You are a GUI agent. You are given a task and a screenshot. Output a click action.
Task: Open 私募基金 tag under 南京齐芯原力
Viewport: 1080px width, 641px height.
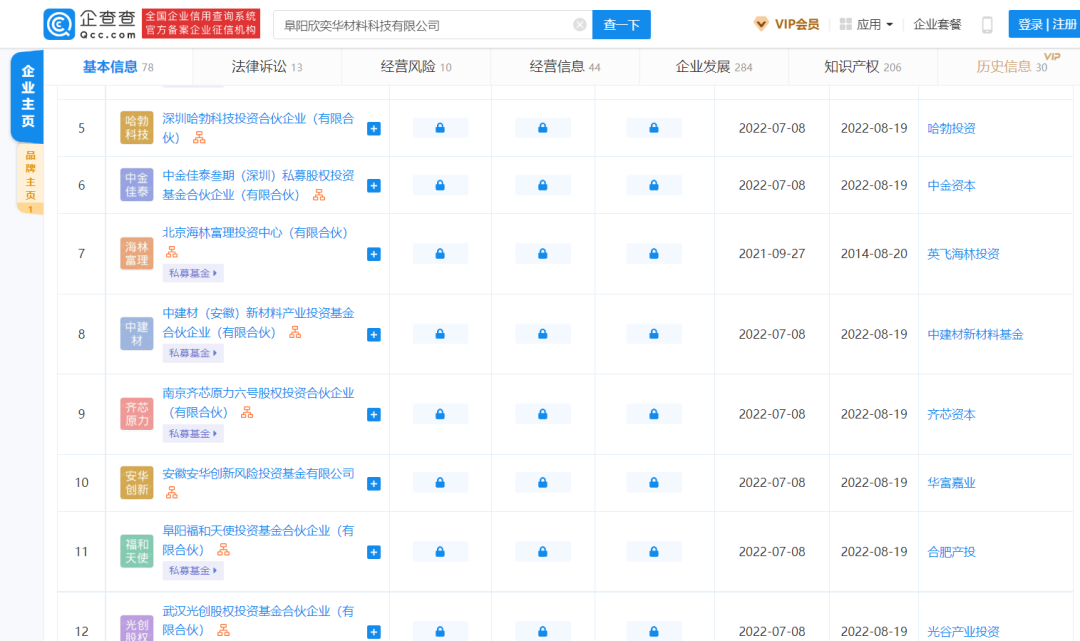(x=193, y=434)
